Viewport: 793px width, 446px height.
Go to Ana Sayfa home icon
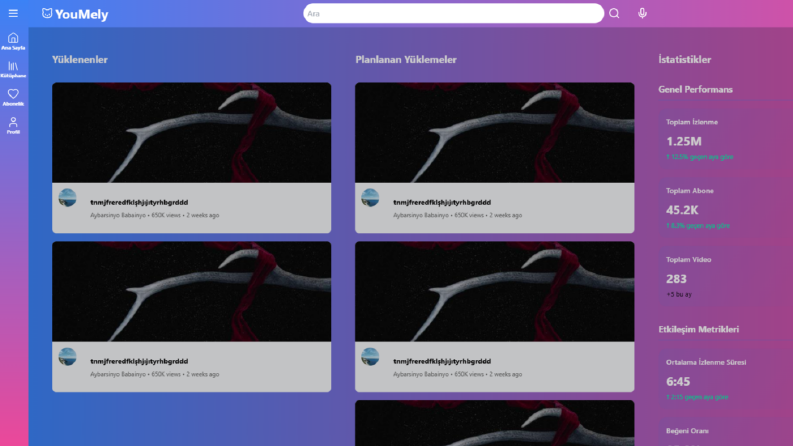[x=13, y=41]
